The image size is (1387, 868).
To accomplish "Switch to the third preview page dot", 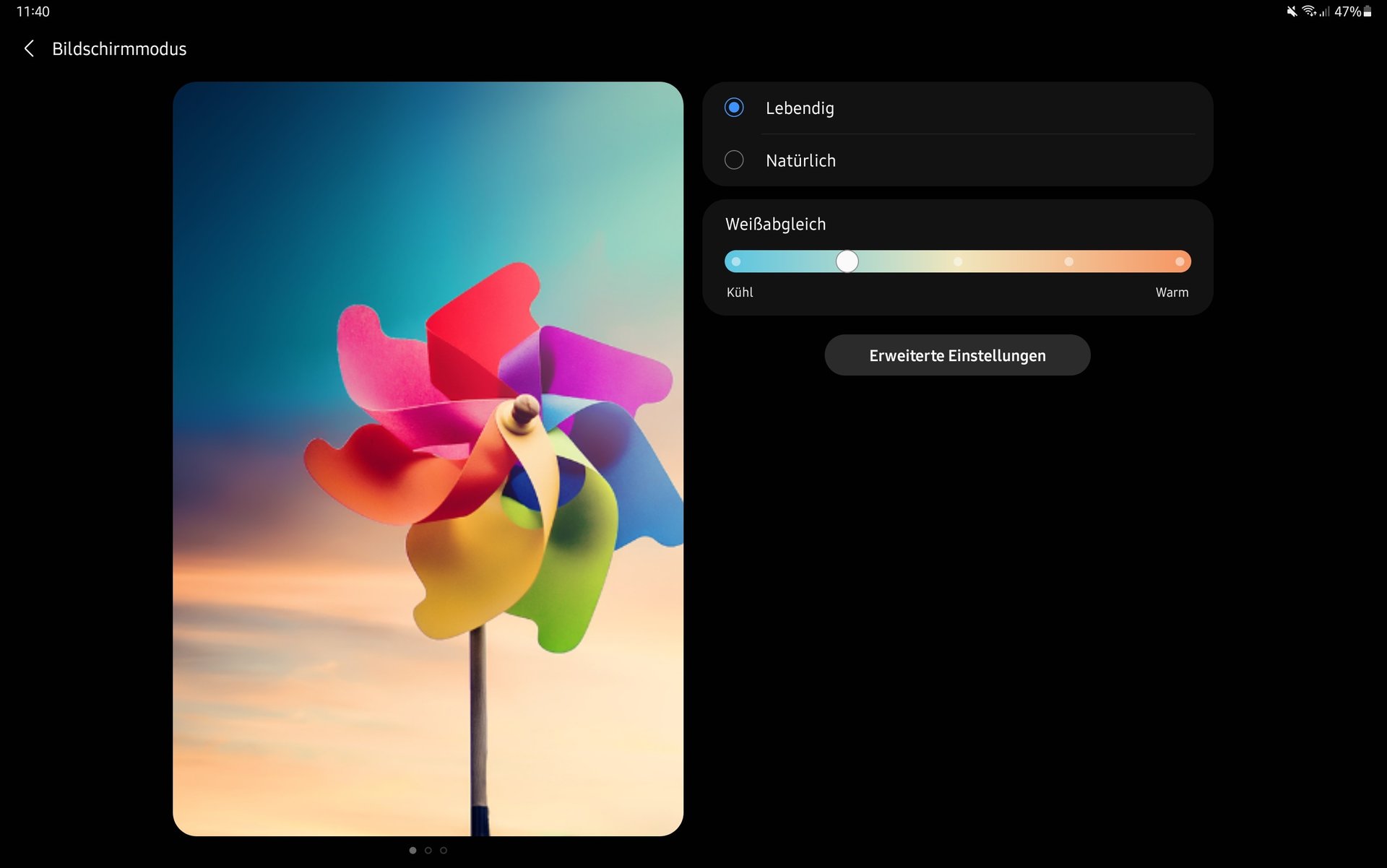I will click(444, 850).
